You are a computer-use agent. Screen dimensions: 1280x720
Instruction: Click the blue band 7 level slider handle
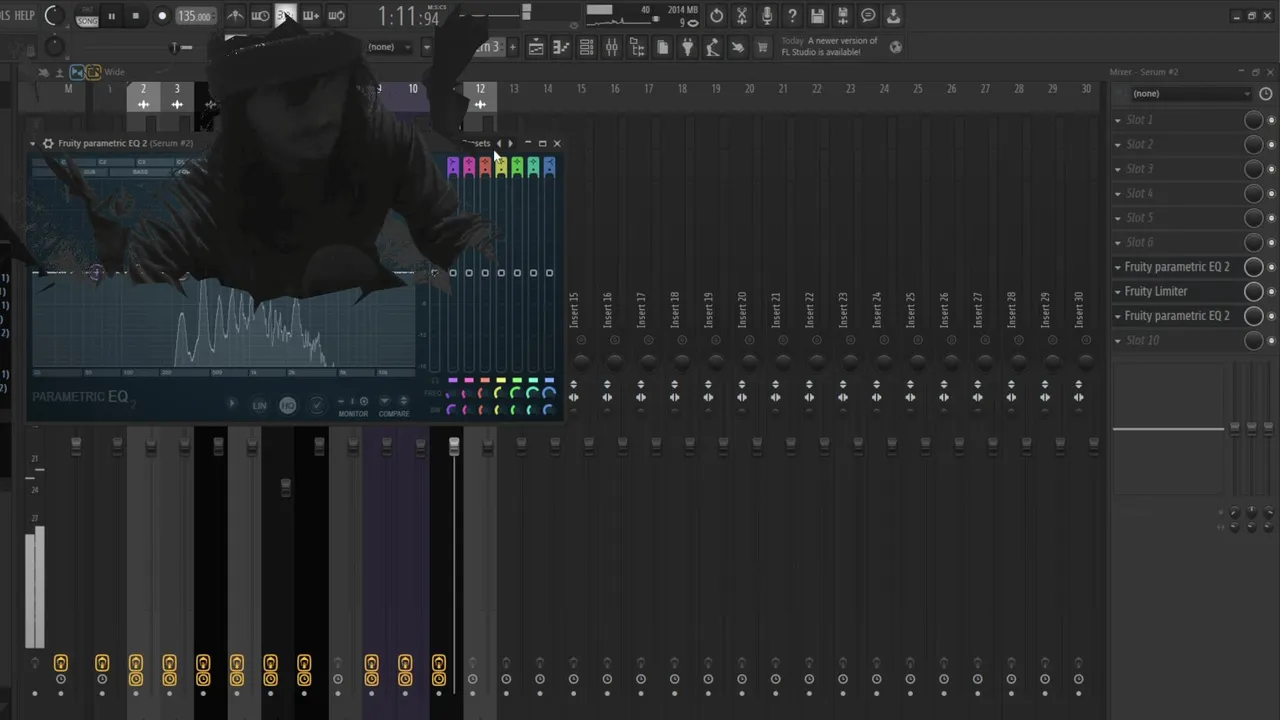pos(549,273)
